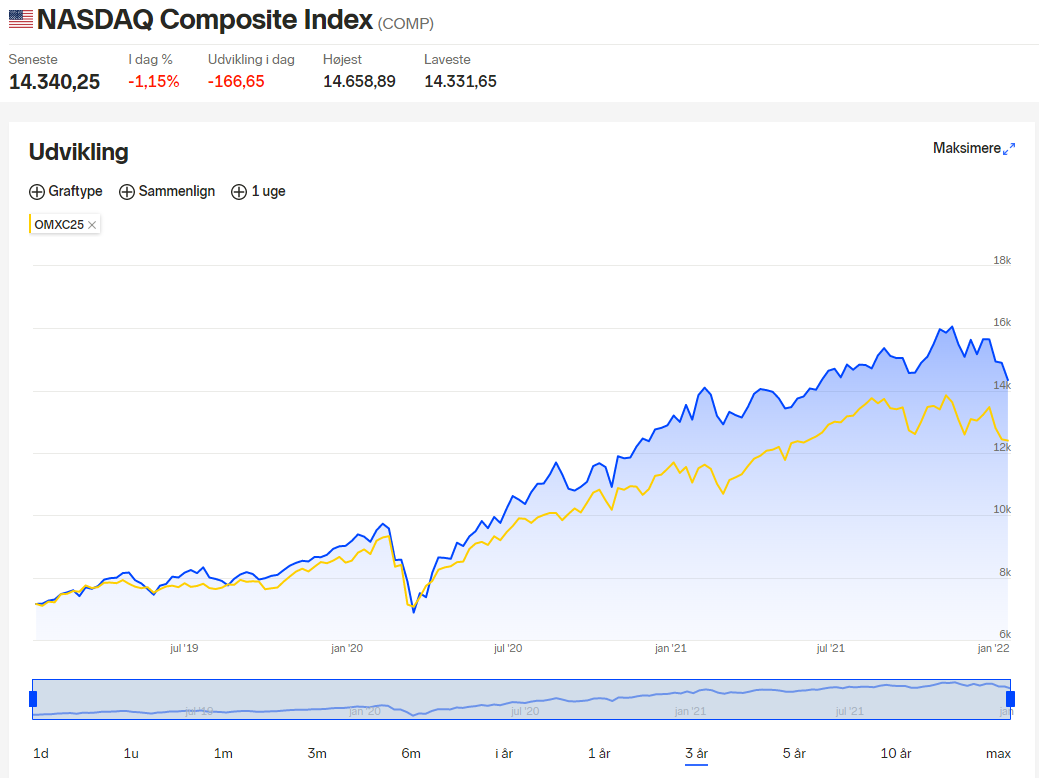The image size is (1039, 778).
Task: Select the 5 år time range
Action: tap(794, 753)
